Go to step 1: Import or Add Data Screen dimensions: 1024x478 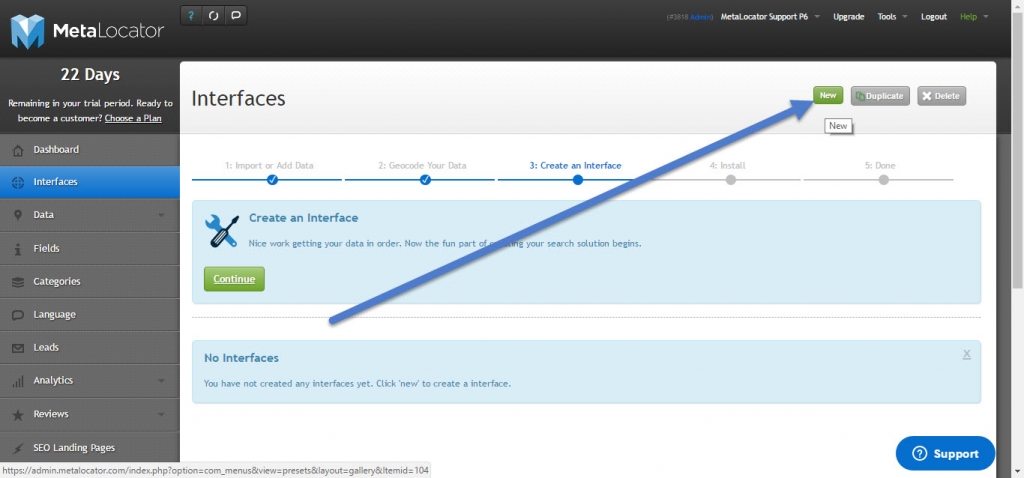click(269, 166)
